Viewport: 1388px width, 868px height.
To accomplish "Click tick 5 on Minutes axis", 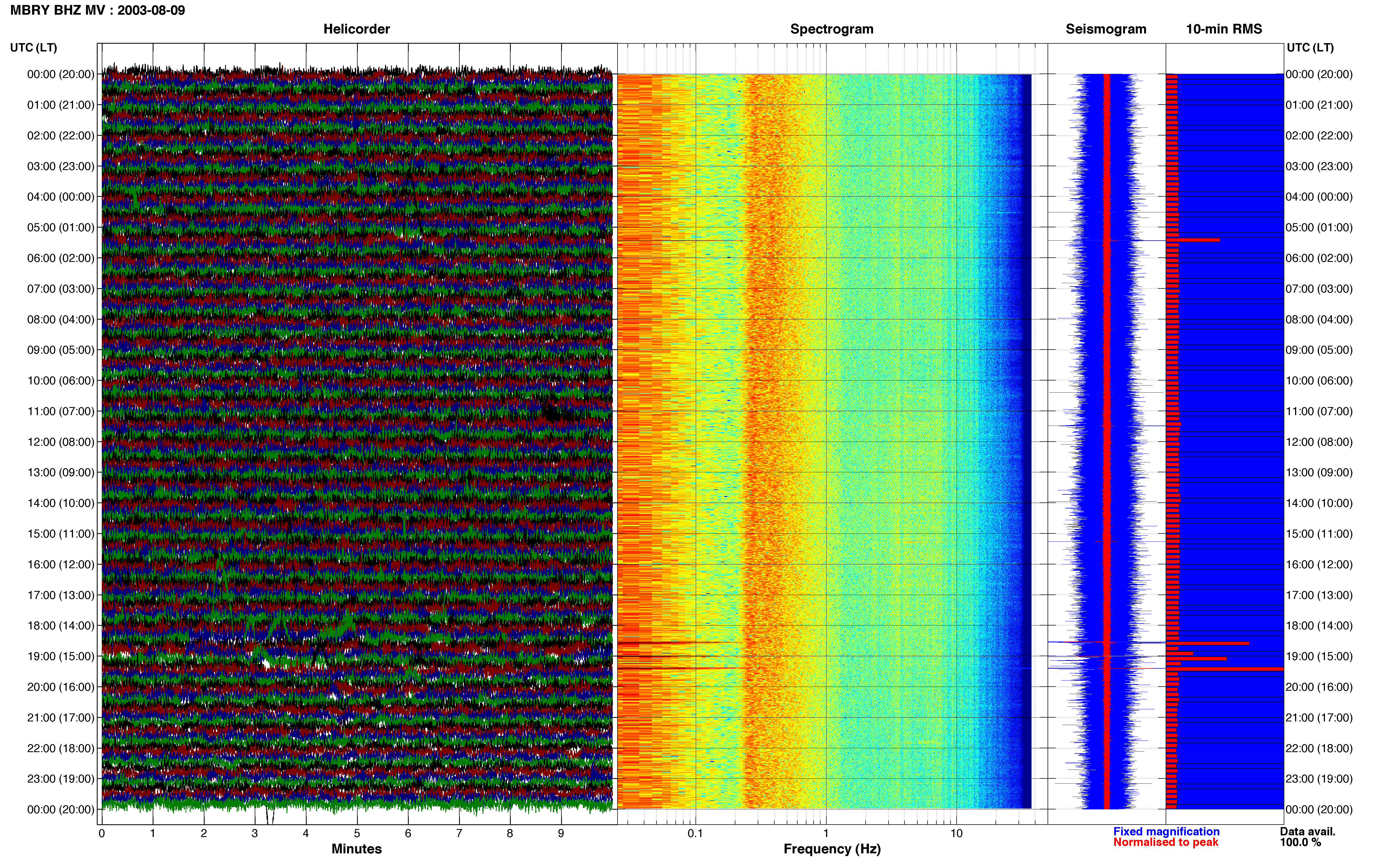I will [357, 833].
